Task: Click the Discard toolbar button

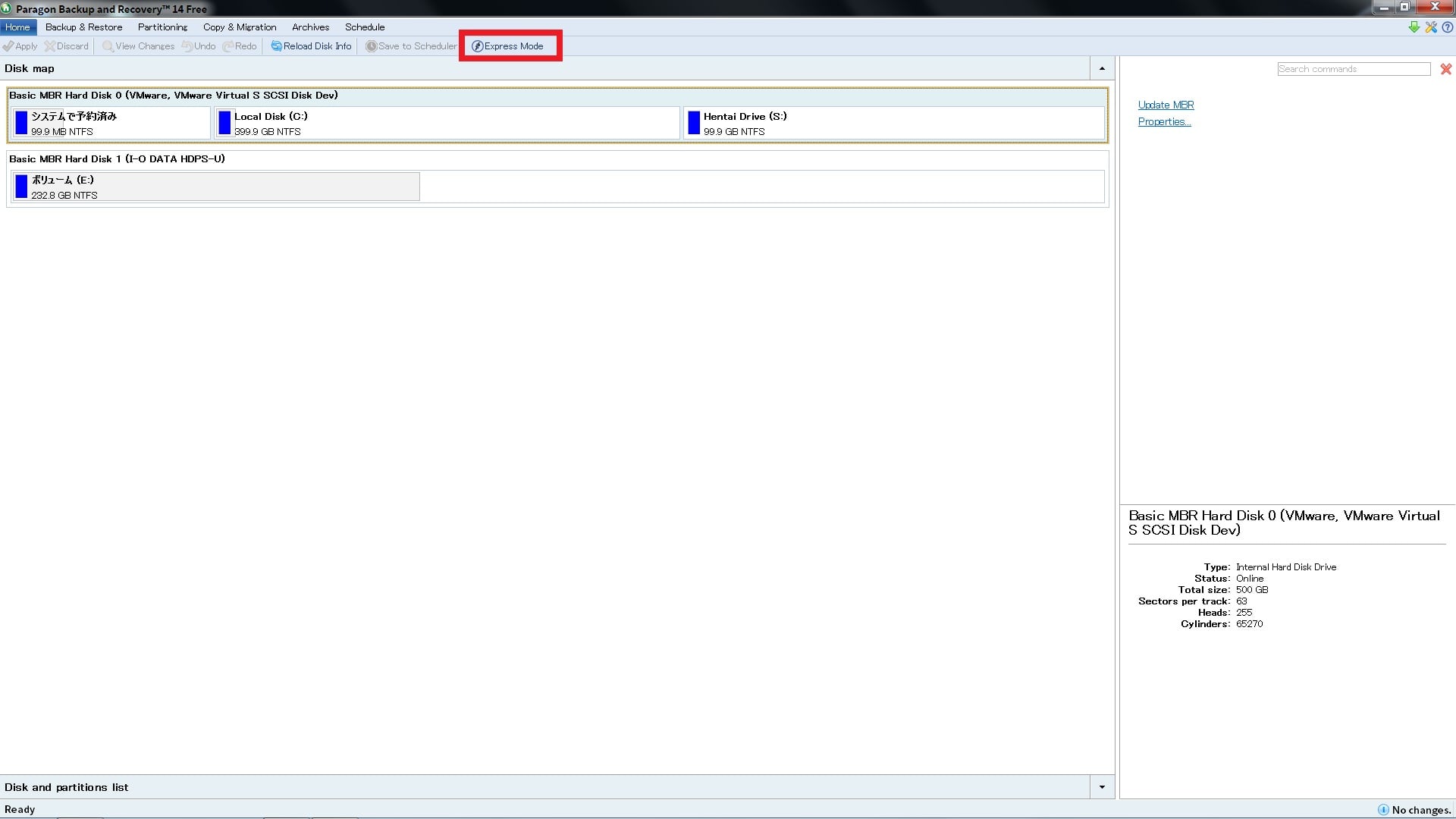Action: pyautogui.click(x=67, y=46)
